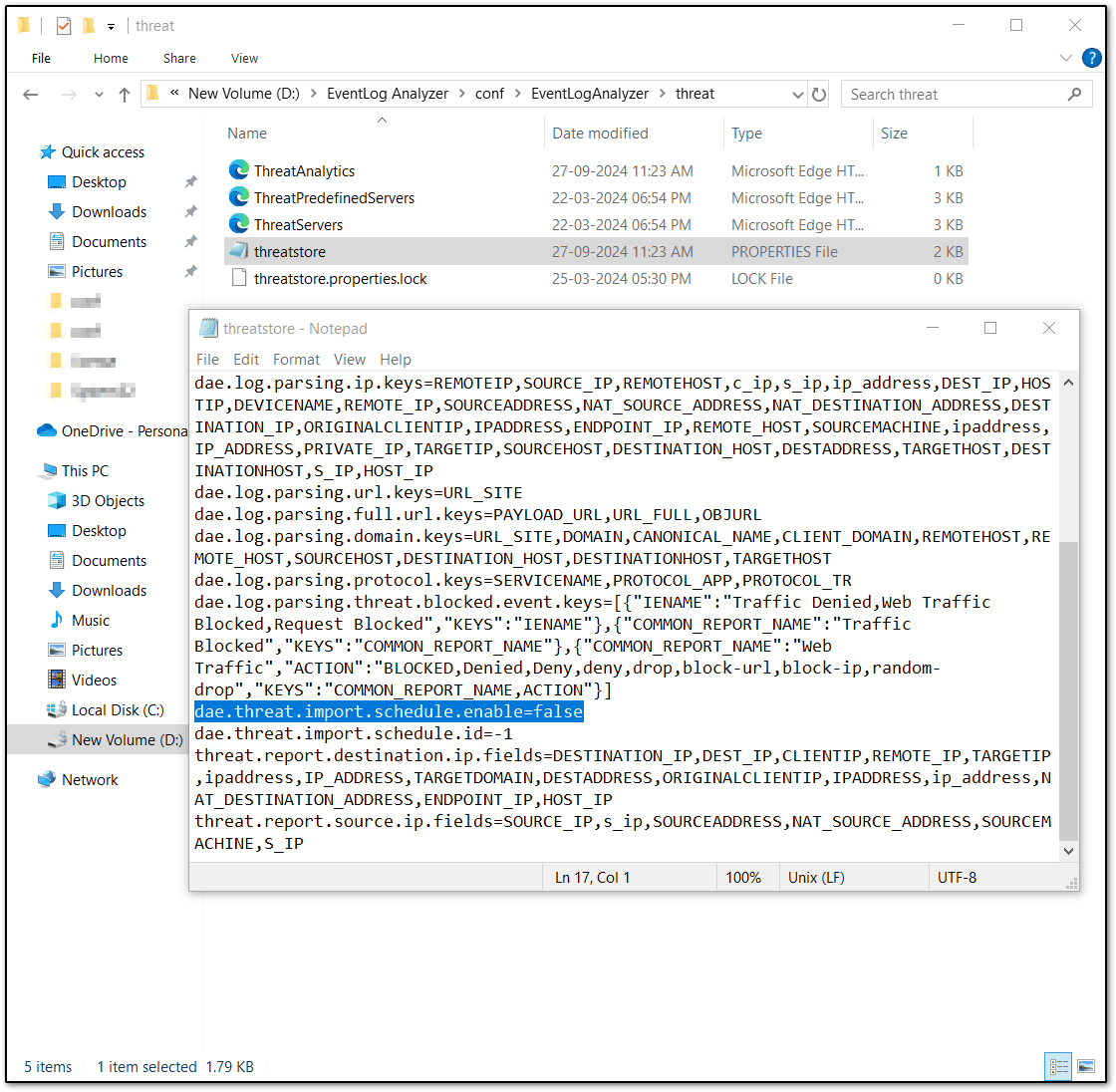1116x1092 pixels.
Task: Go up one folder level arrow
Action: click(125, 95)
